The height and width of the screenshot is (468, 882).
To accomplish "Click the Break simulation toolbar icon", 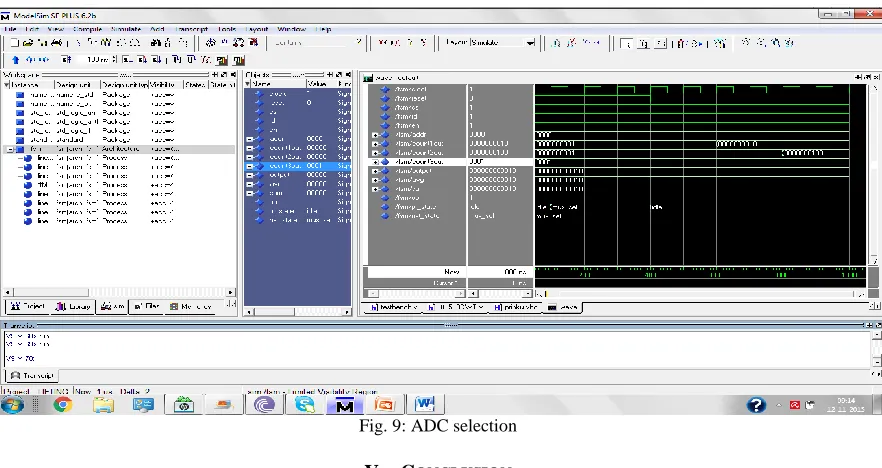I will (253, 42).
